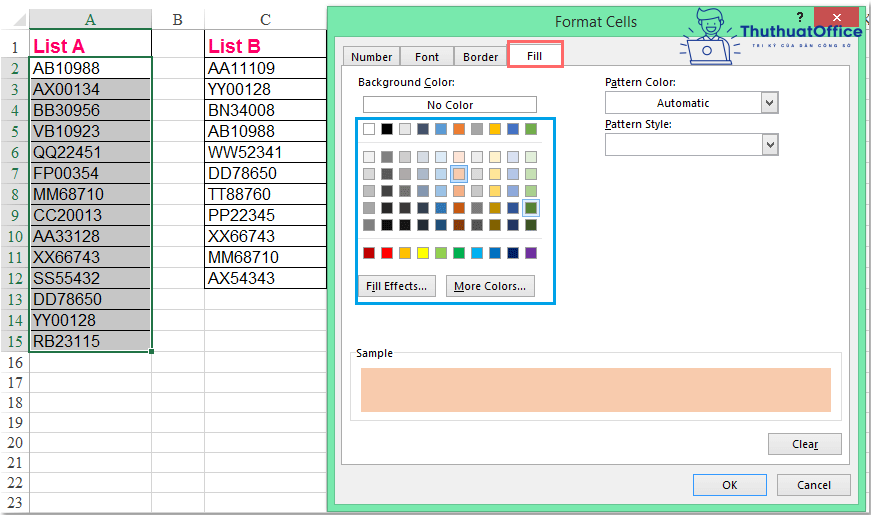Pick the dark navy standard color
This screenshot has width=871, height=515.
click(x=513, y=253)
